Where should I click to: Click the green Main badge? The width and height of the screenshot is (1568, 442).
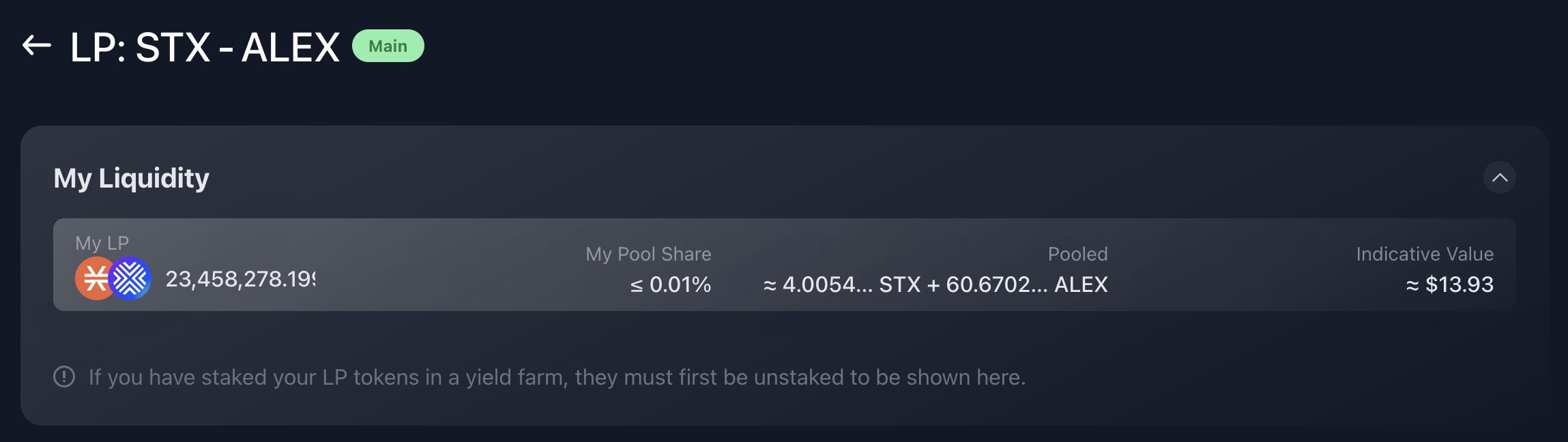coord(388,46)
